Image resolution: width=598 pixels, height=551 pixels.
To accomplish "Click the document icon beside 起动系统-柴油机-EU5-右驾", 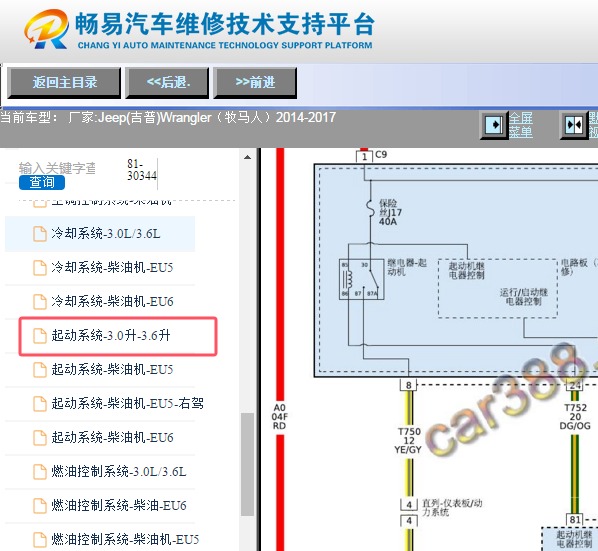I will [x=40, y=403].
